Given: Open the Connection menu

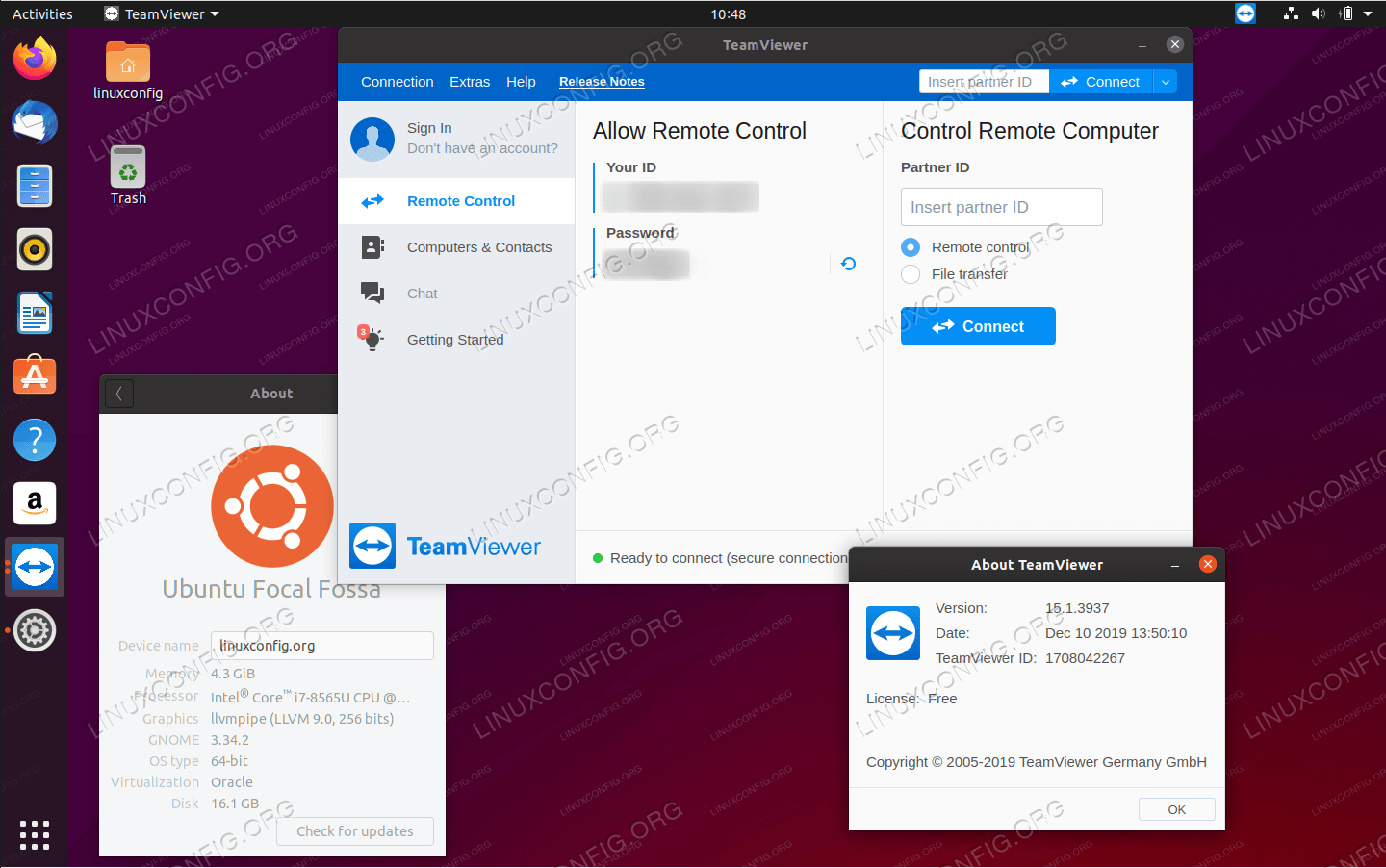Looking at the screenshot, I should pyautogui.click(x=398, y=82).
